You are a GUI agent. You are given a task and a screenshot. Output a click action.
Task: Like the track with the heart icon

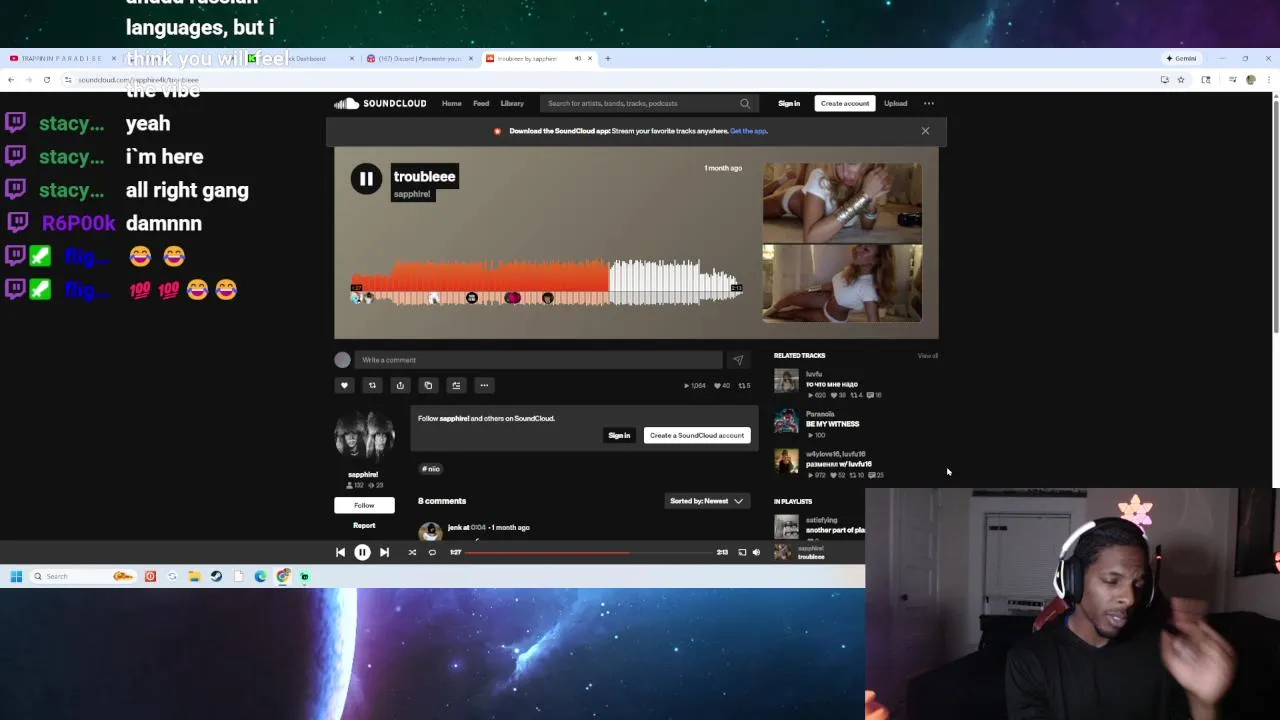pos(344,386)
